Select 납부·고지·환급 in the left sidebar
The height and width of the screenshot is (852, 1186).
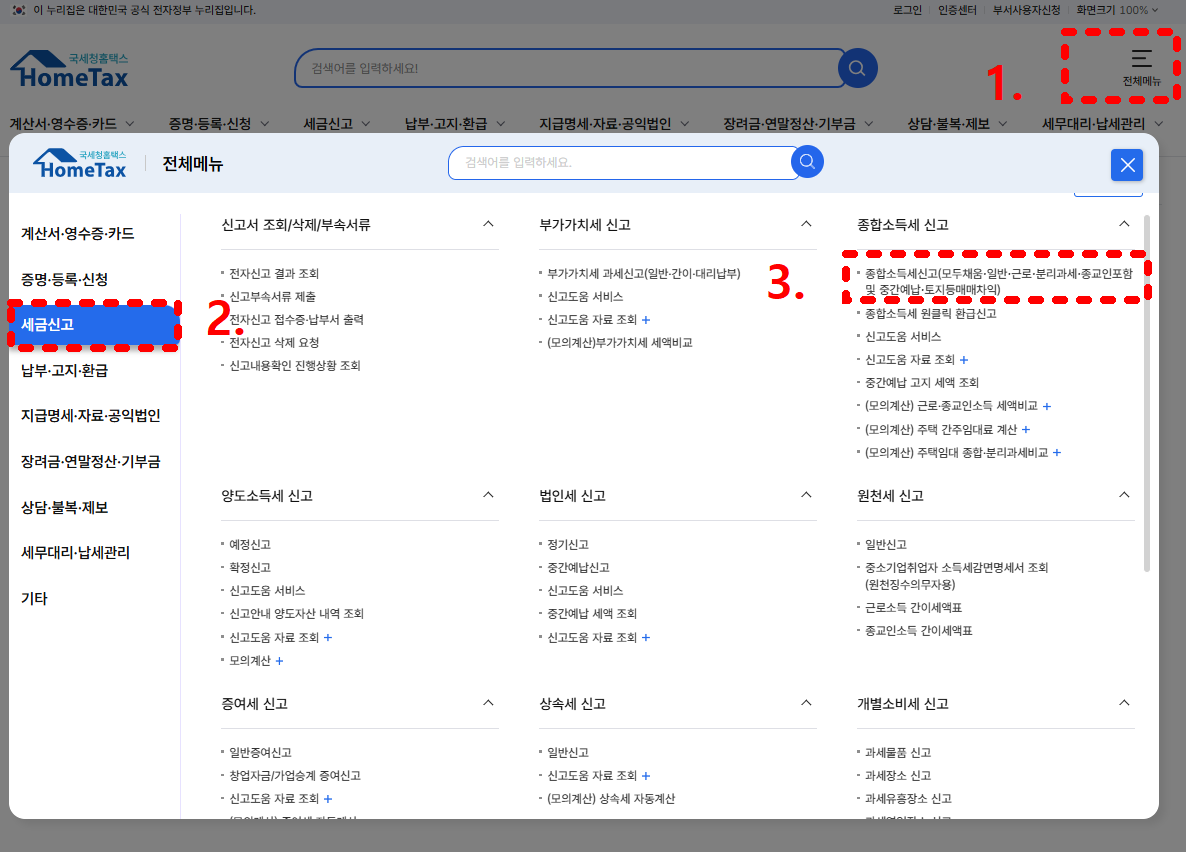point(64,371)
